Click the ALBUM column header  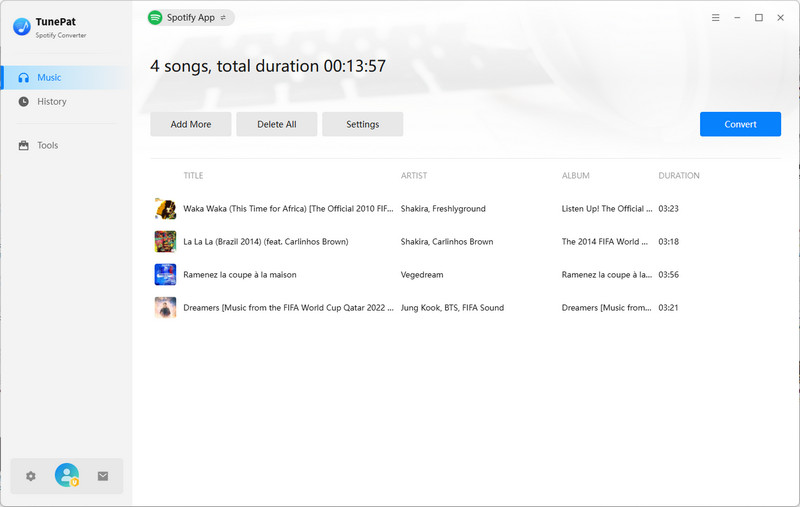pyautogui.click(x=576, y=175)
